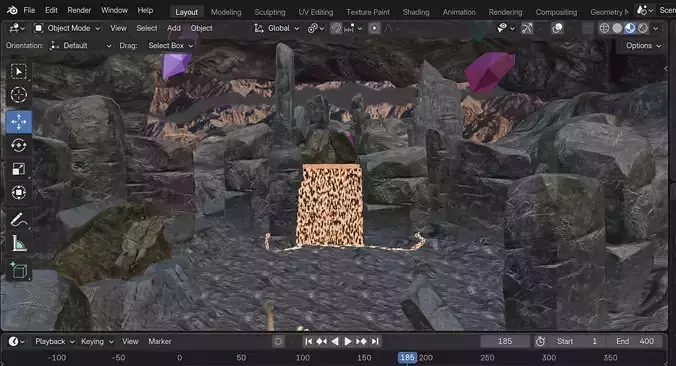Open the Playback popover
This screenshot has height=366, width=676.
click(54, 341)
